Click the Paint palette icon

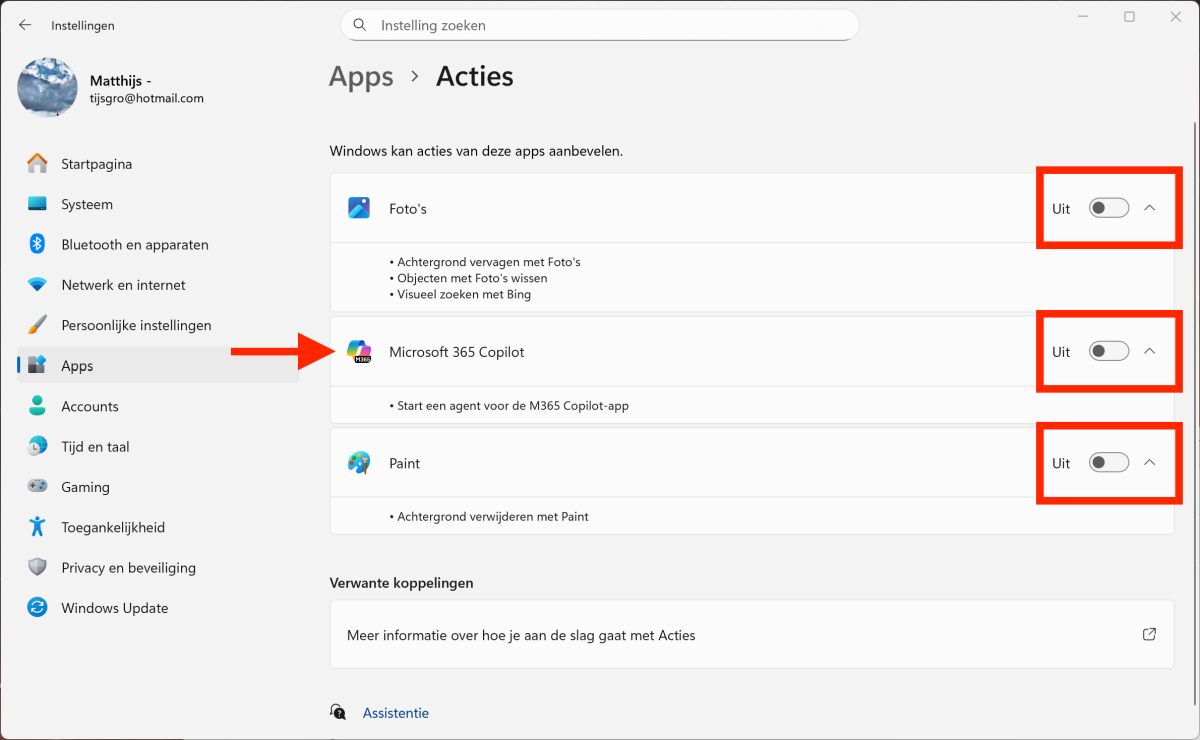point(358,463)
